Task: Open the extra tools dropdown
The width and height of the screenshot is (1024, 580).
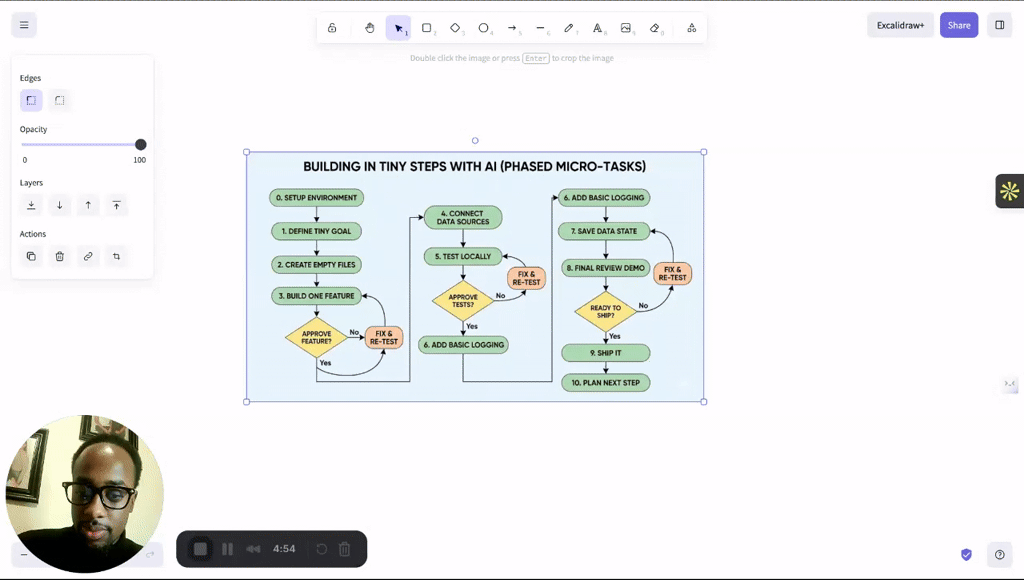Action: click(691, 27)
